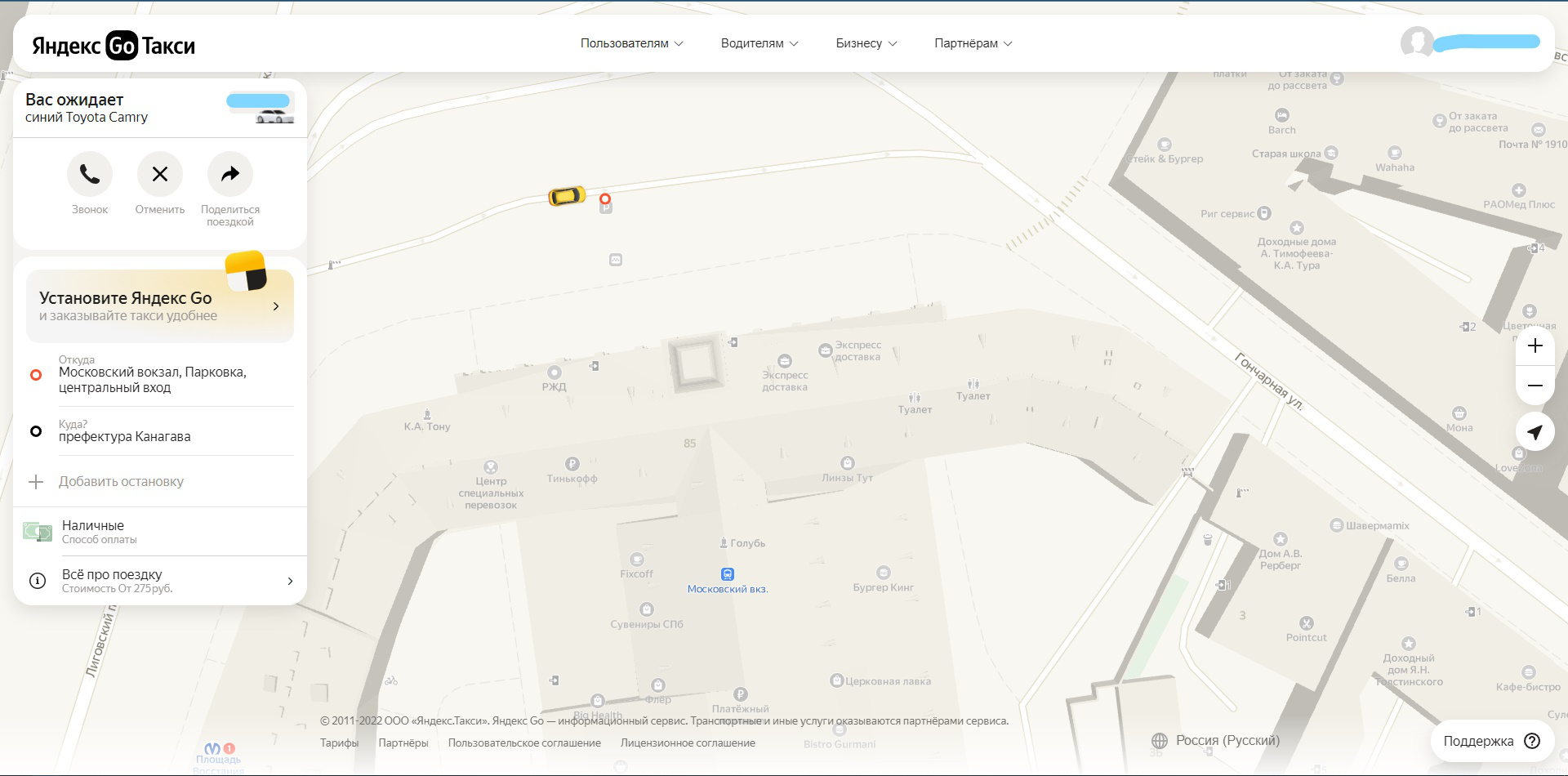Click the Наличные cash icon

tap(38, 532)
